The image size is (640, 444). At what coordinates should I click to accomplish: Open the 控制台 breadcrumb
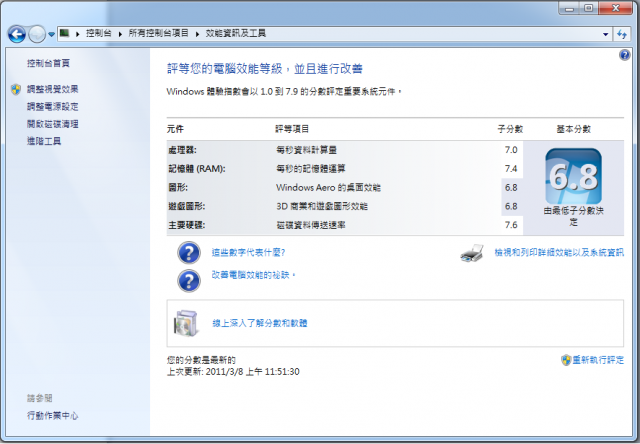98,33
